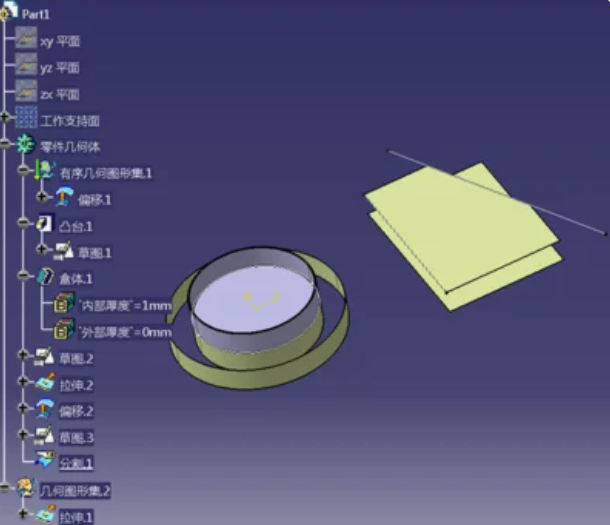
Task: Expand the 草图.2 tree node
Action: tap(24, 356)
